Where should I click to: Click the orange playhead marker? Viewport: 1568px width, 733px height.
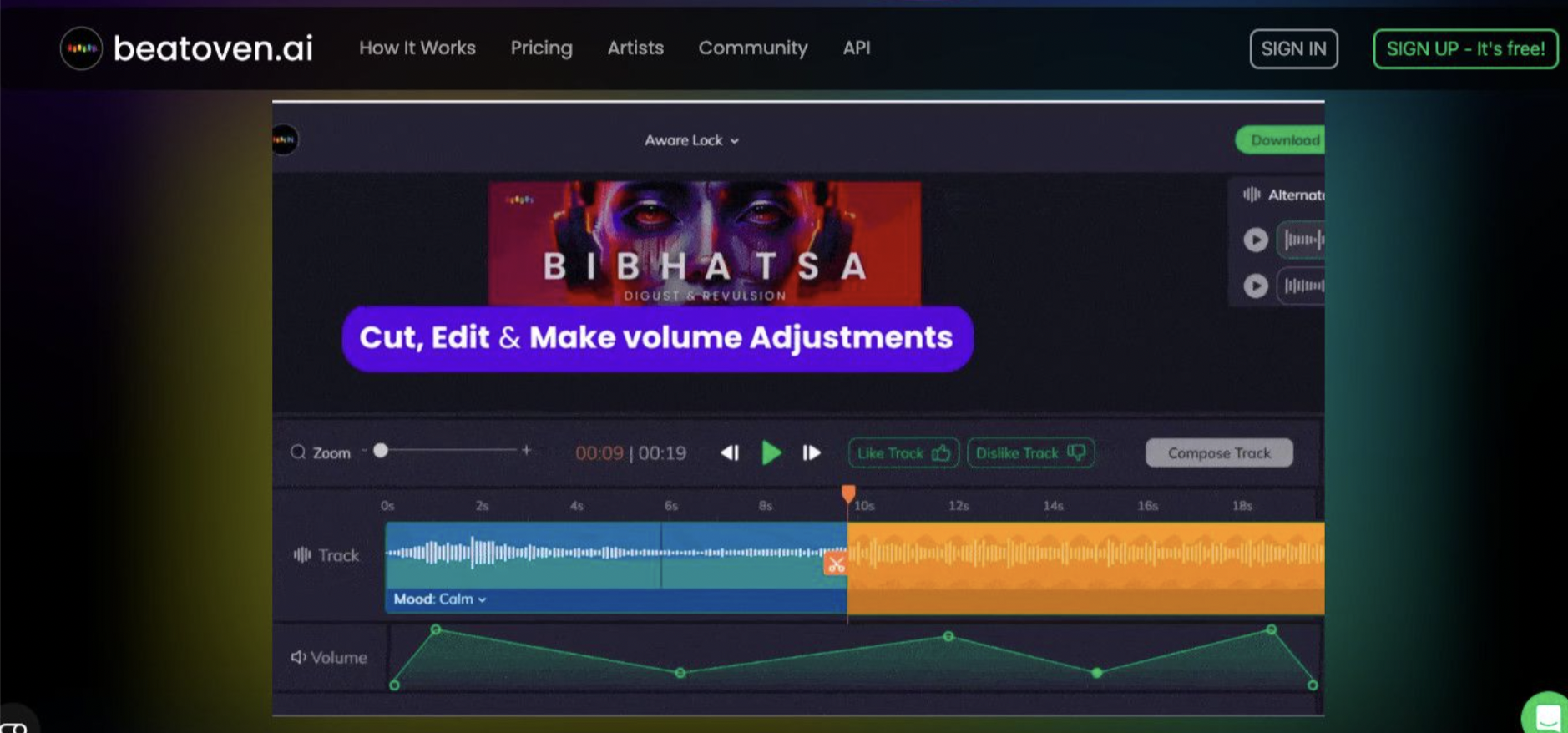(848, 493)
